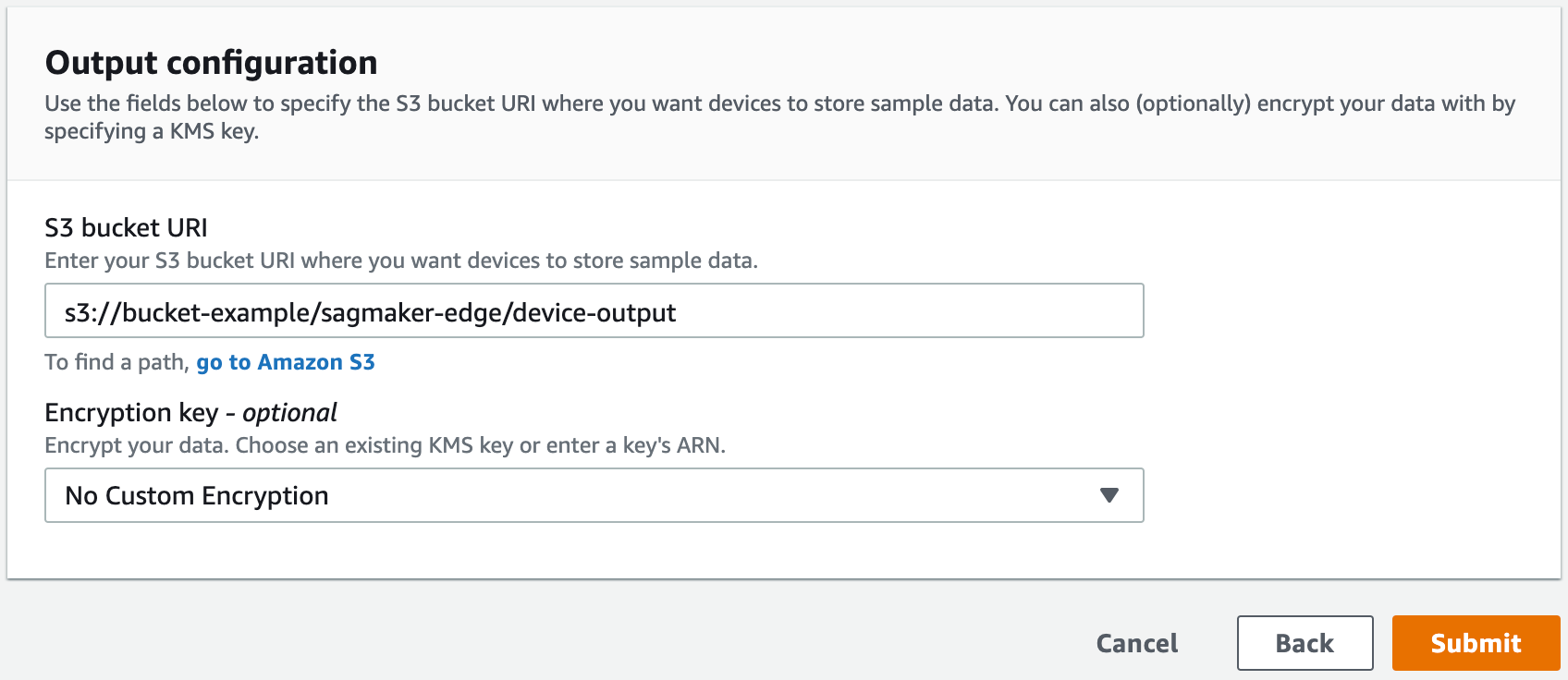Click the No Custom Encryption combo box

(594, 495)
